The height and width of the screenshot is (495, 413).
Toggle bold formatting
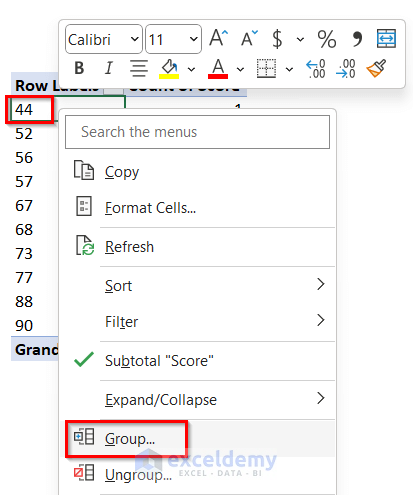pyautogui.click(x=79, y=68)
